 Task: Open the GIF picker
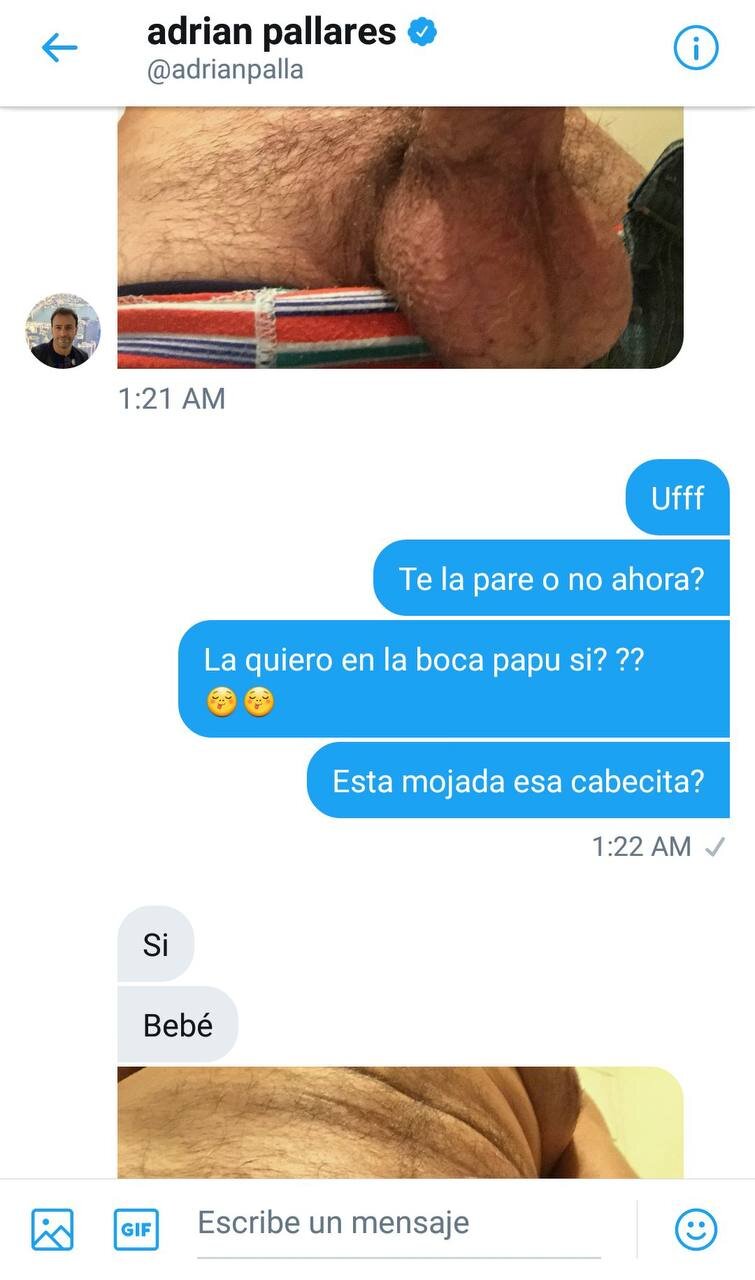135,1229
